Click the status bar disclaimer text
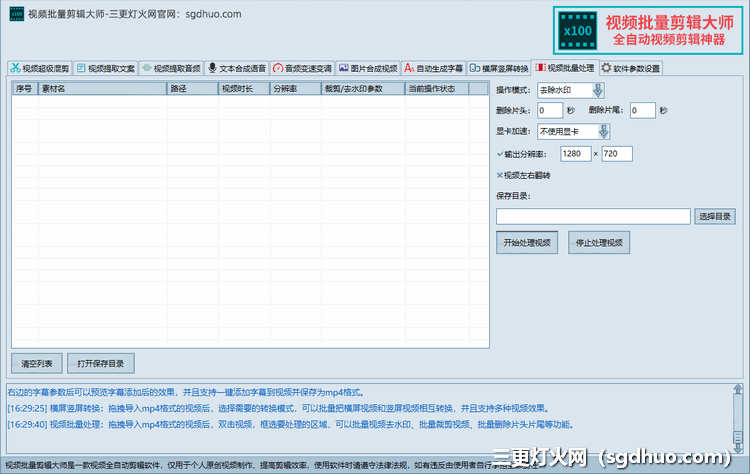 tap(273, 465)
